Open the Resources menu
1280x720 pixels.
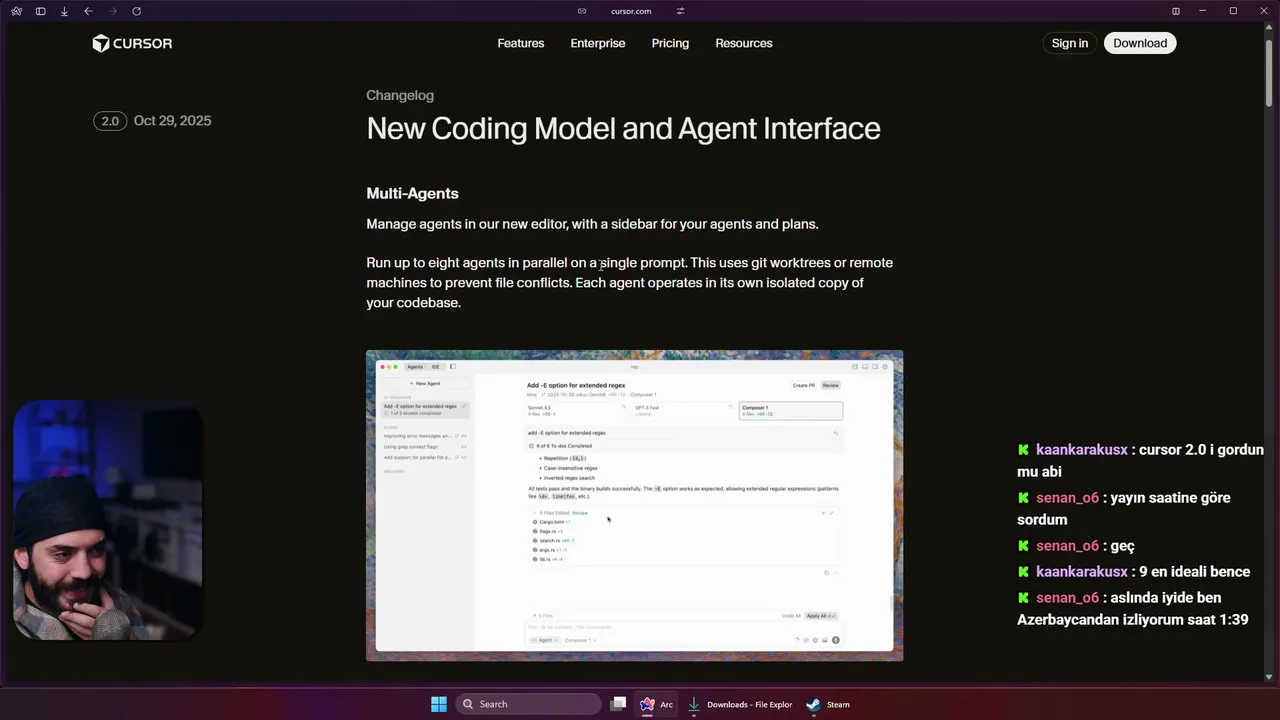[744, 43]
